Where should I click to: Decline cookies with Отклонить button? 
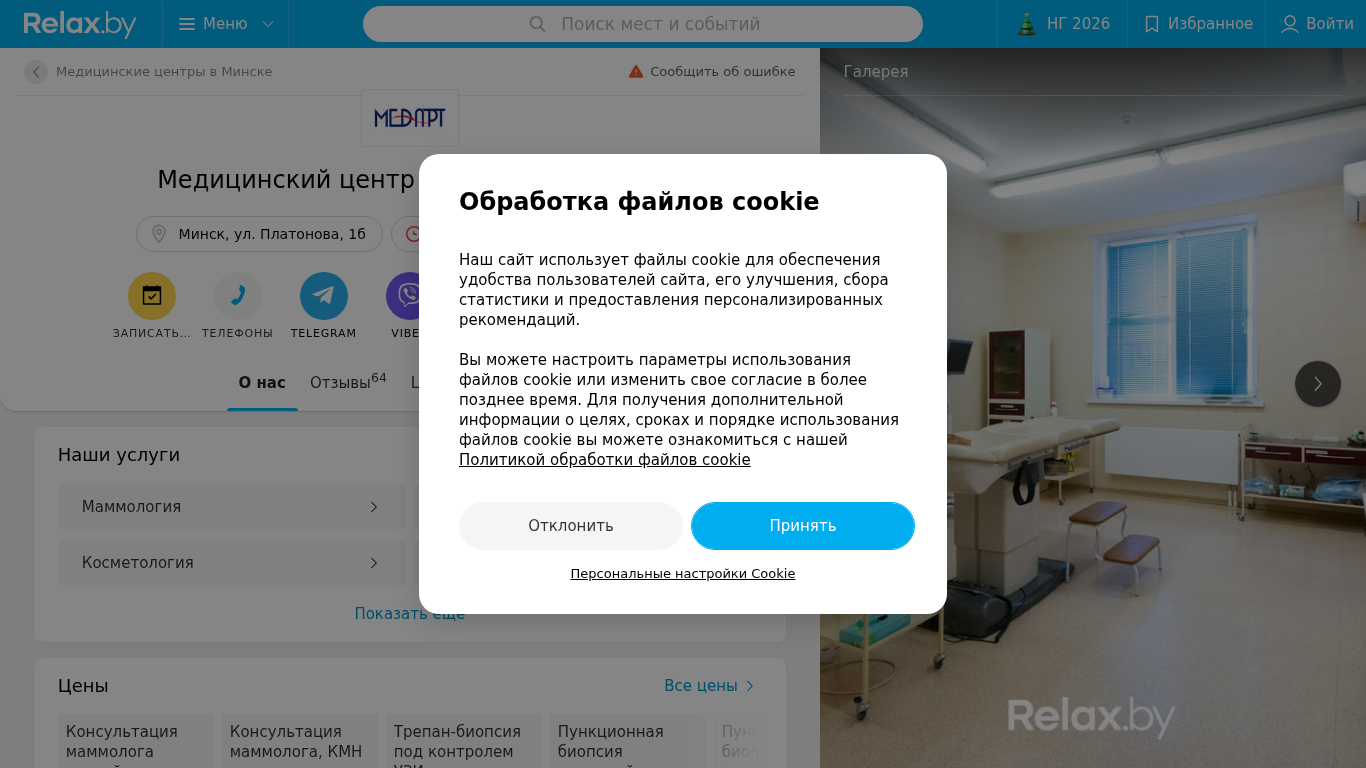pos(571,526)
